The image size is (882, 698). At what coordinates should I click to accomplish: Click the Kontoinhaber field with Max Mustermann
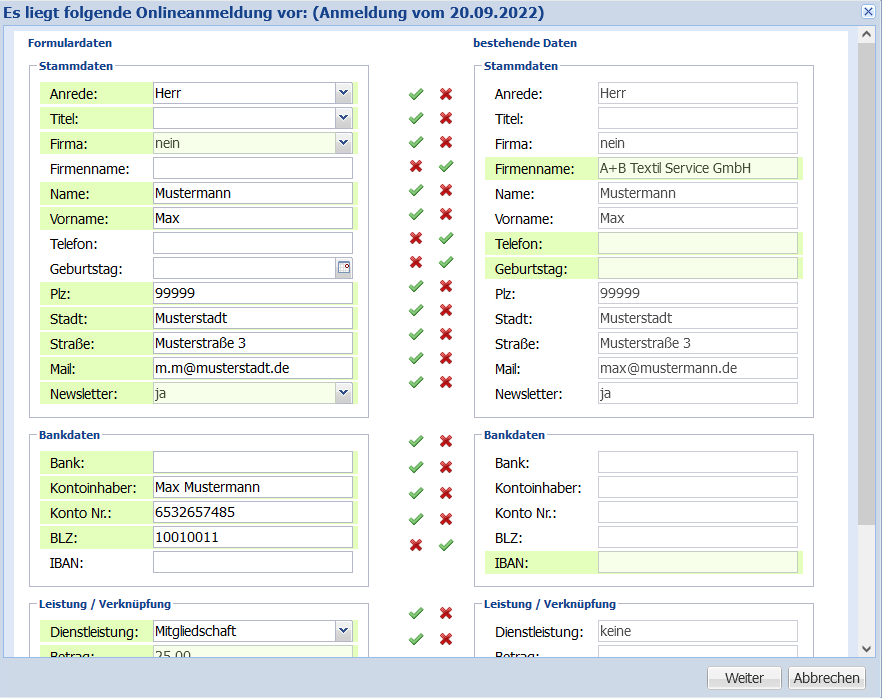253,487
